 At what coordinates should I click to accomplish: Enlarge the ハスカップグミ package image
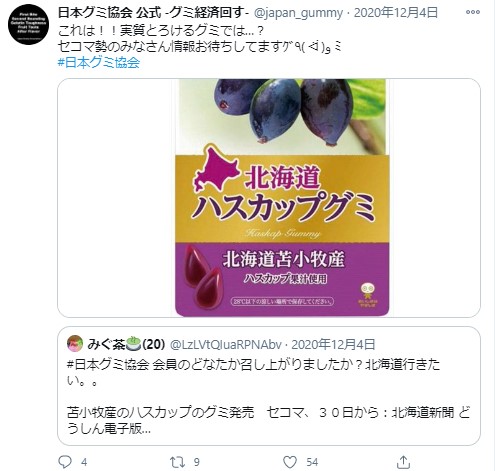tap(282, 198)
